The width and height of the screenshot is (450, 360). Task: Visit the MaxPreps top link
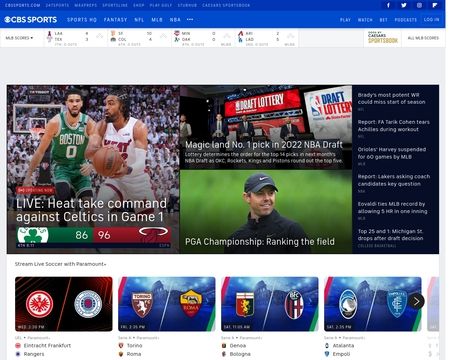tap(86, 5)
